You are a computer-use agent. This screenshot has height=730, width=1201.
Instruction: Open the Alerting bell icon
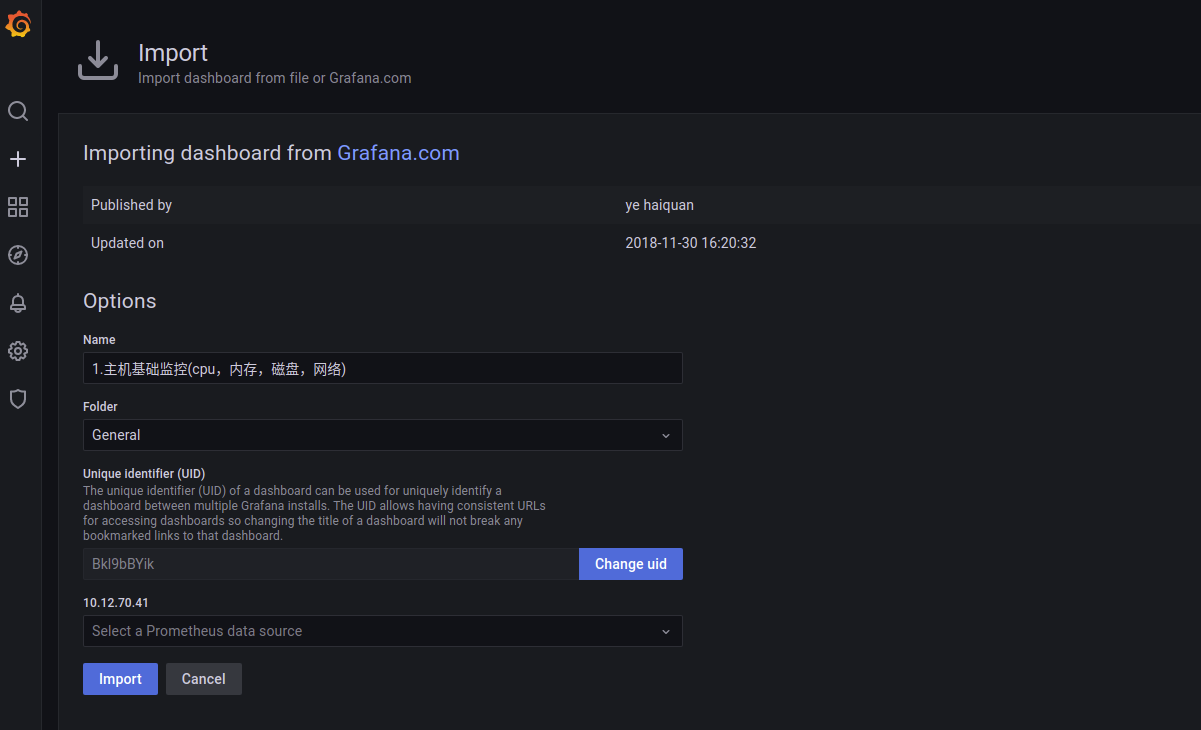pos(18,303)
